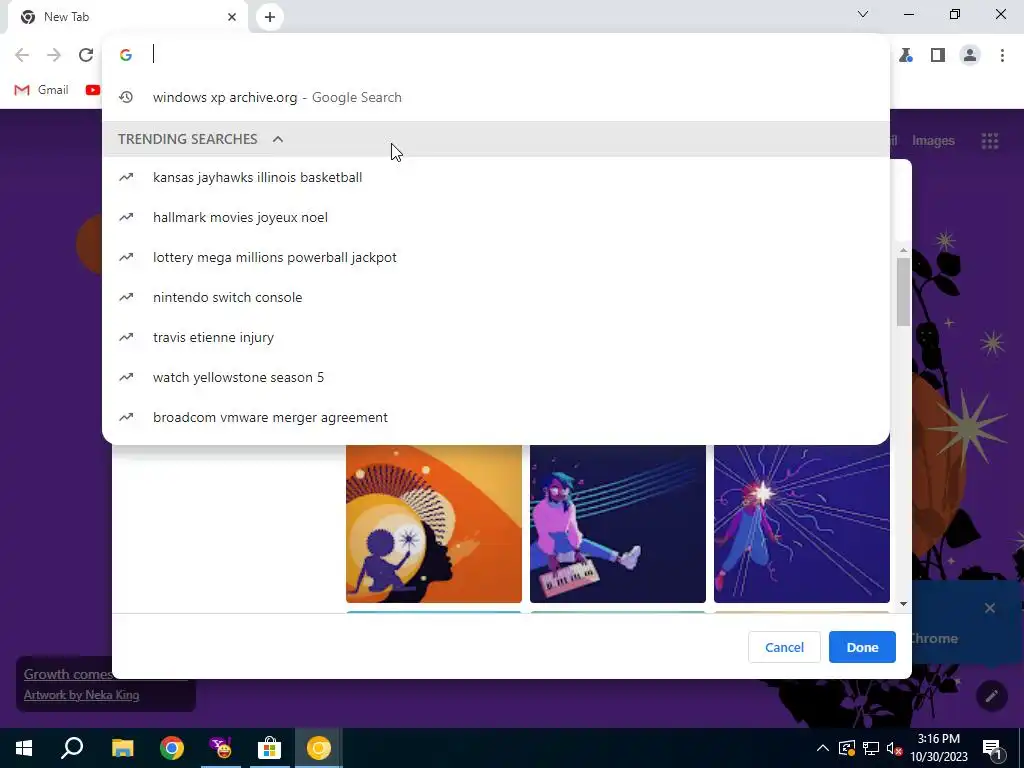Viewport: 1024px width, 768px height.
Task: Choose the orange silhouette artwork thumbnail
Action: (x=434, y=524)
